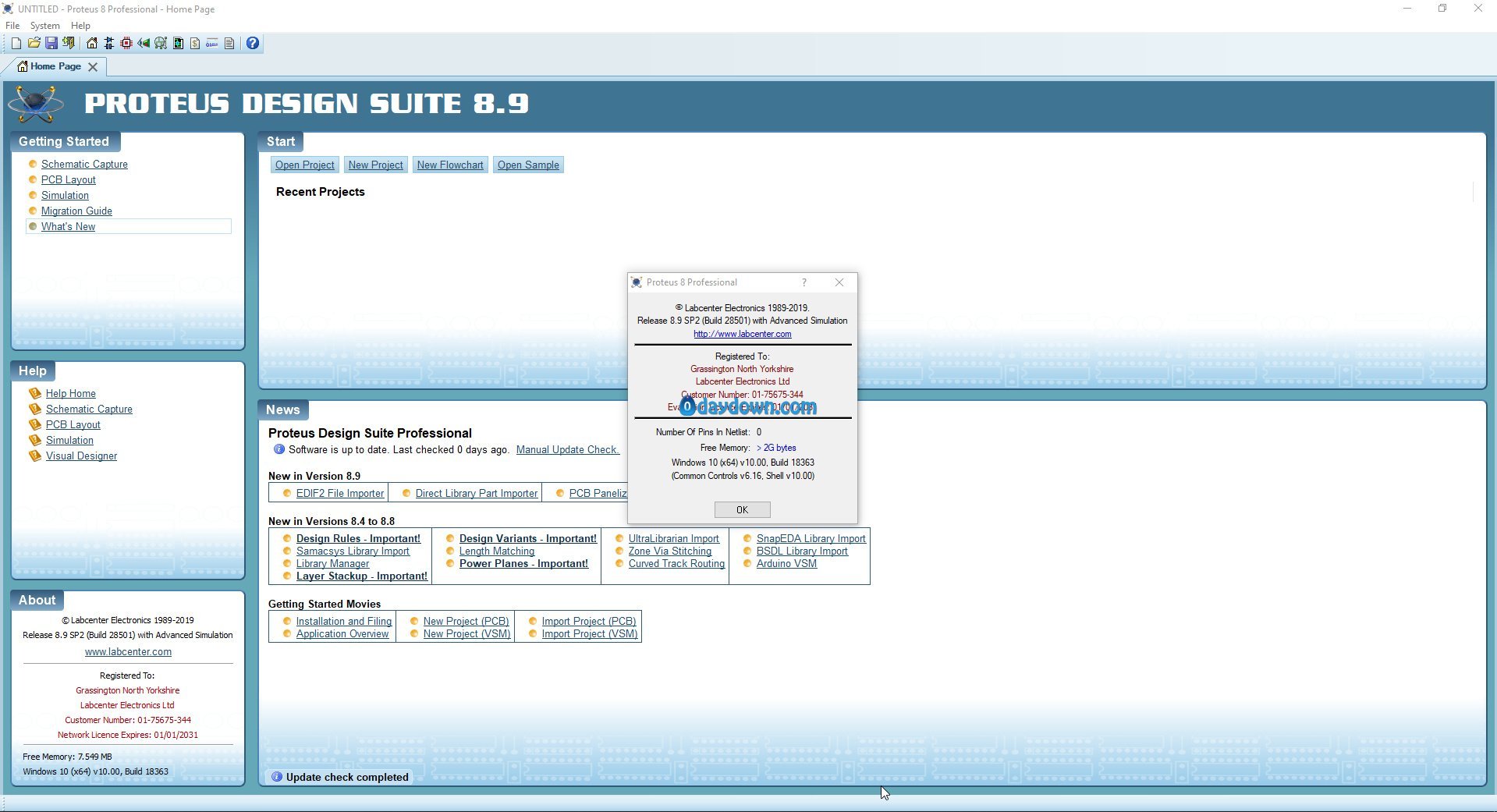
Task: Open the SnapEDA Library Import link
Action: coord(811,539)
